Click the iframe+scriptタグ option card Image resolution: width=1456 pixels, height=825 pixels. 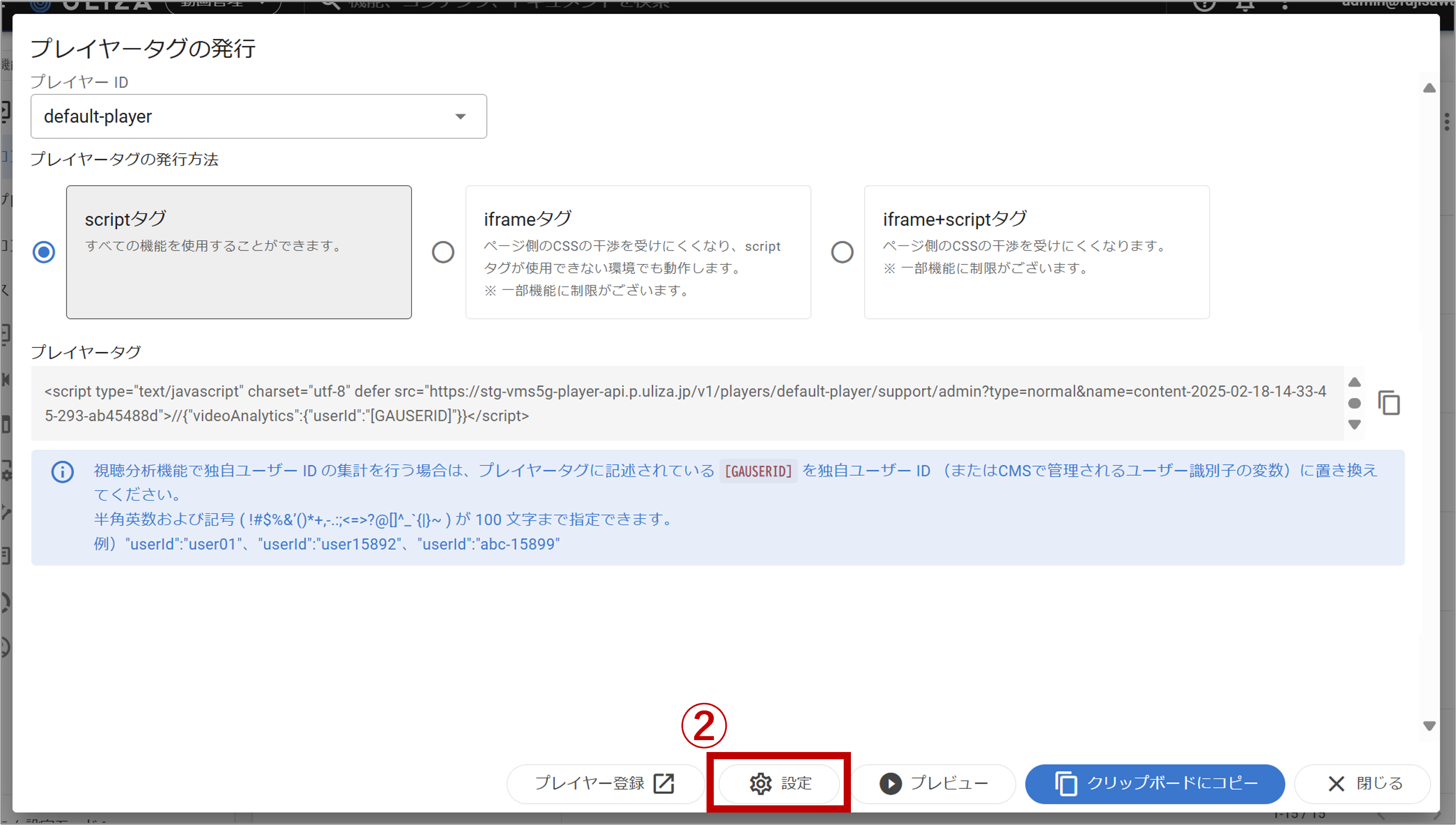click(1037, 252)
